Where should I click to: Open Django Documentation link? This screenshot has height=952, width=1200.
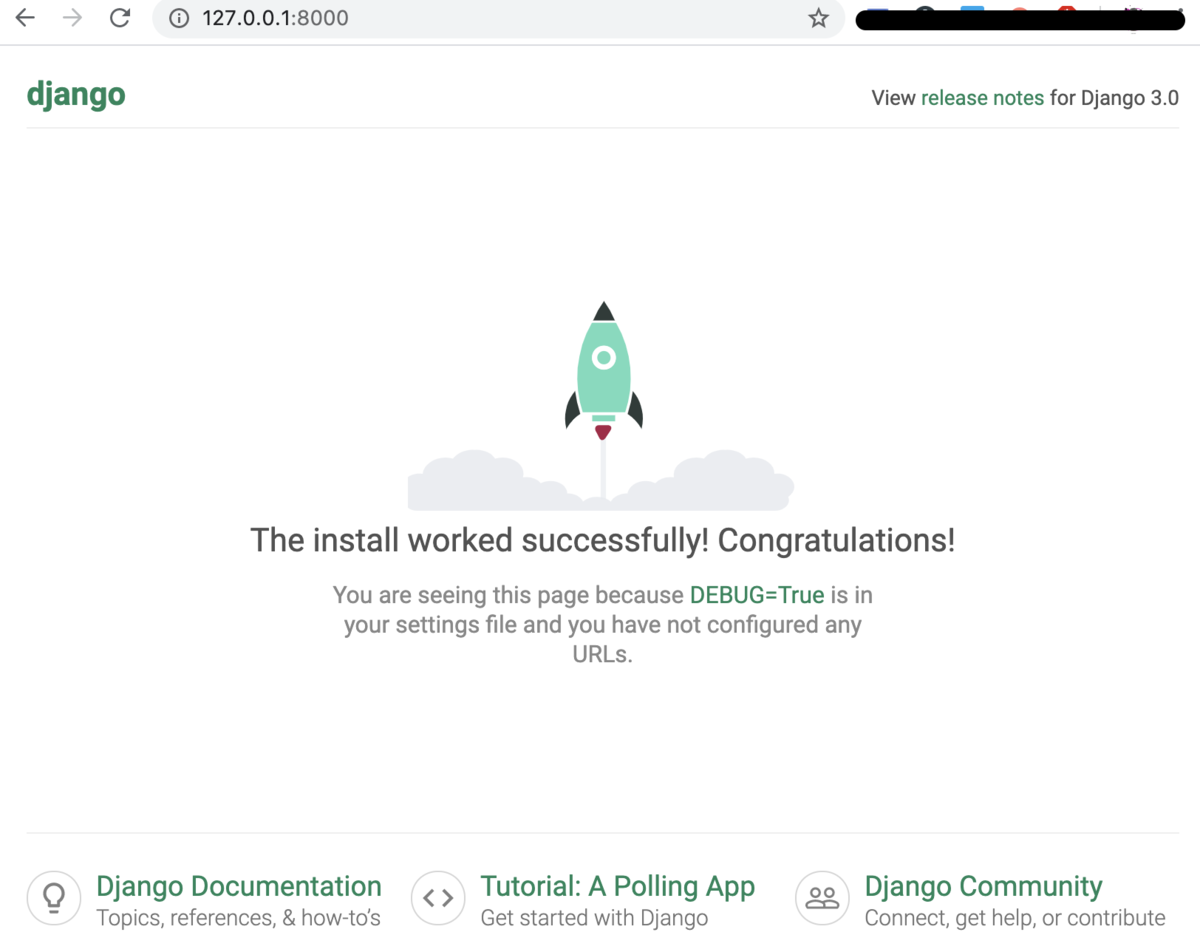tap(239, 886)
